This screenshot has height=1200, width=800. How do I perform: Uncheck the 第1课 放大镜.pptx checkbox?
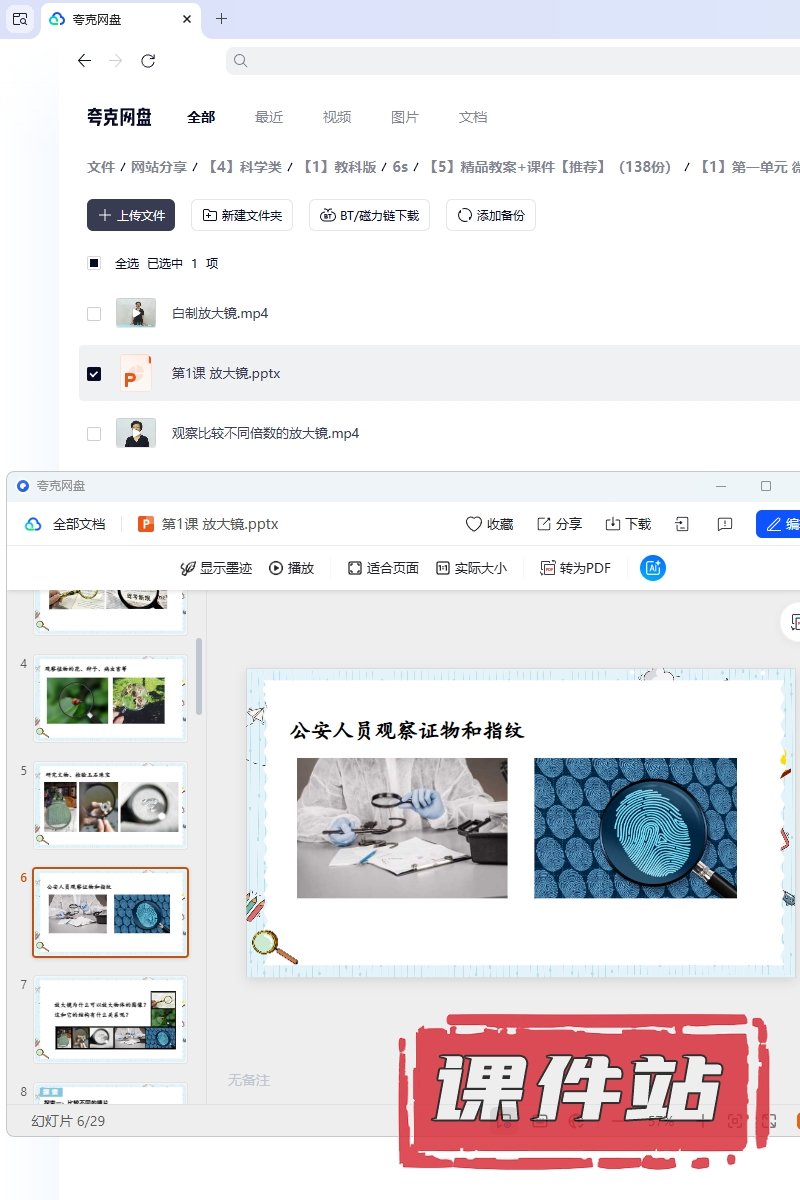point(94,374)
